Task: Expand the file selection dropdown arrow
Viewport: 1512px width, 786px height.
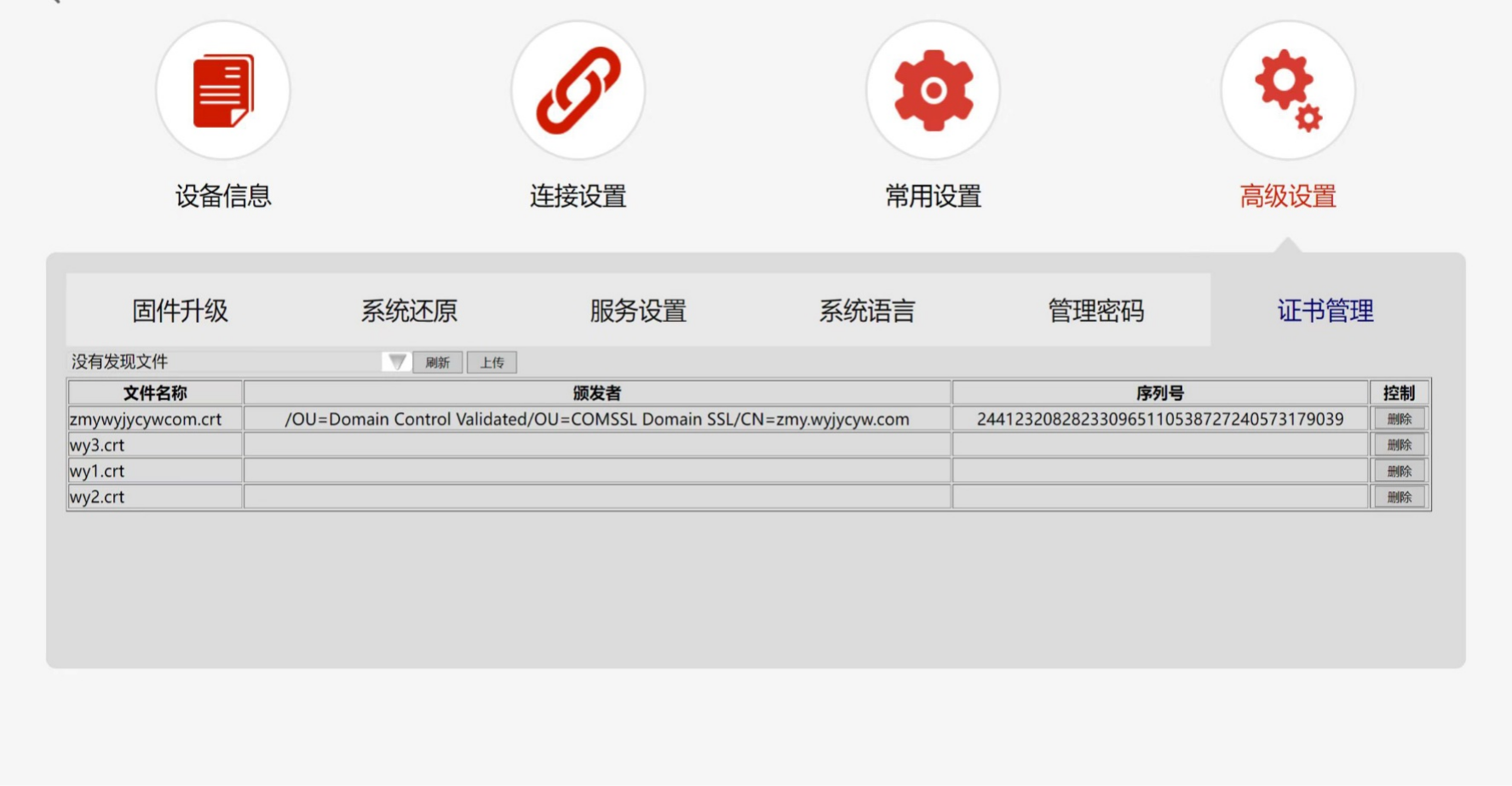Action: (x=396, y=362)
